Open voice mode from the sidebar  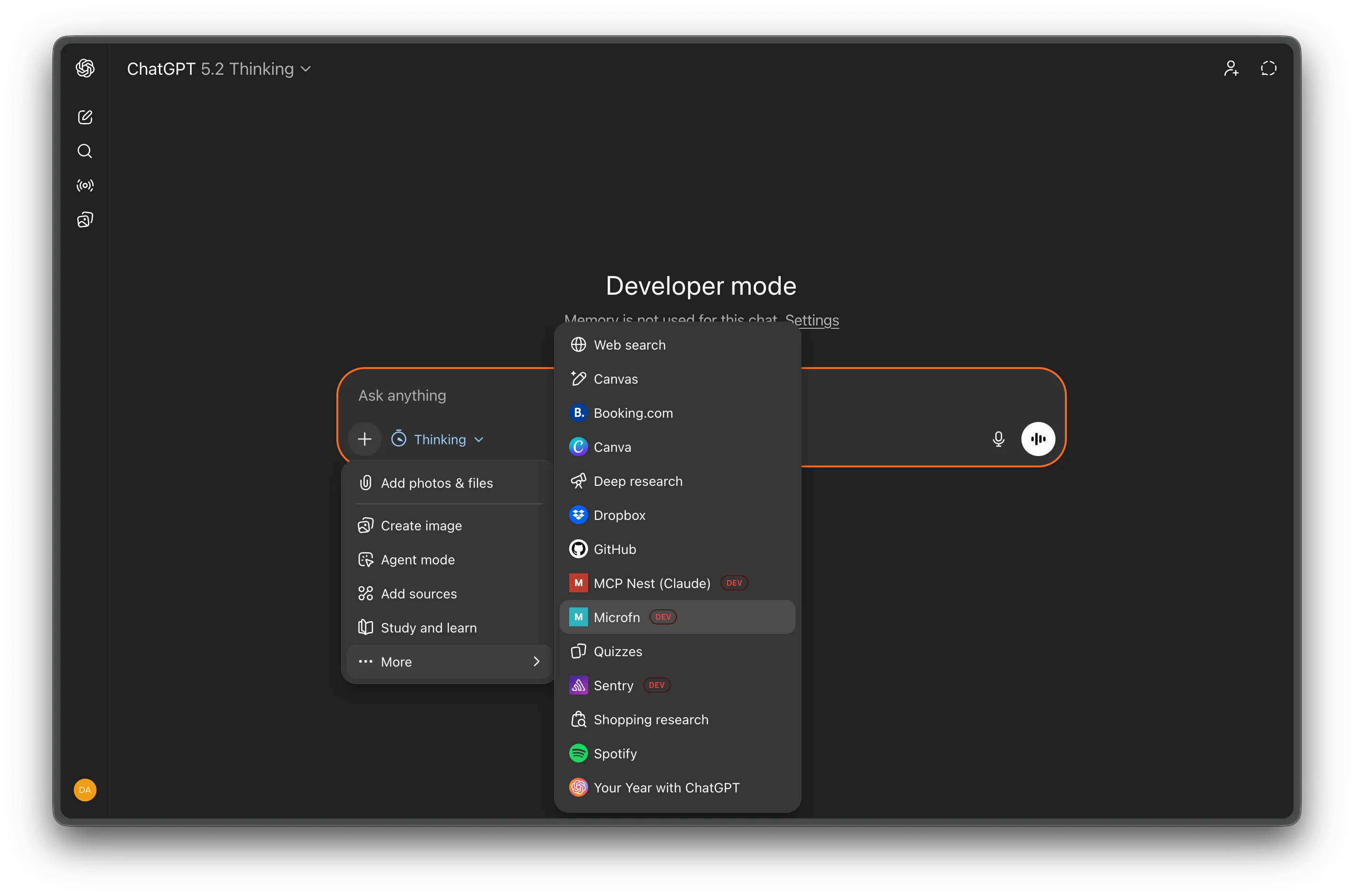click(85, 185)
